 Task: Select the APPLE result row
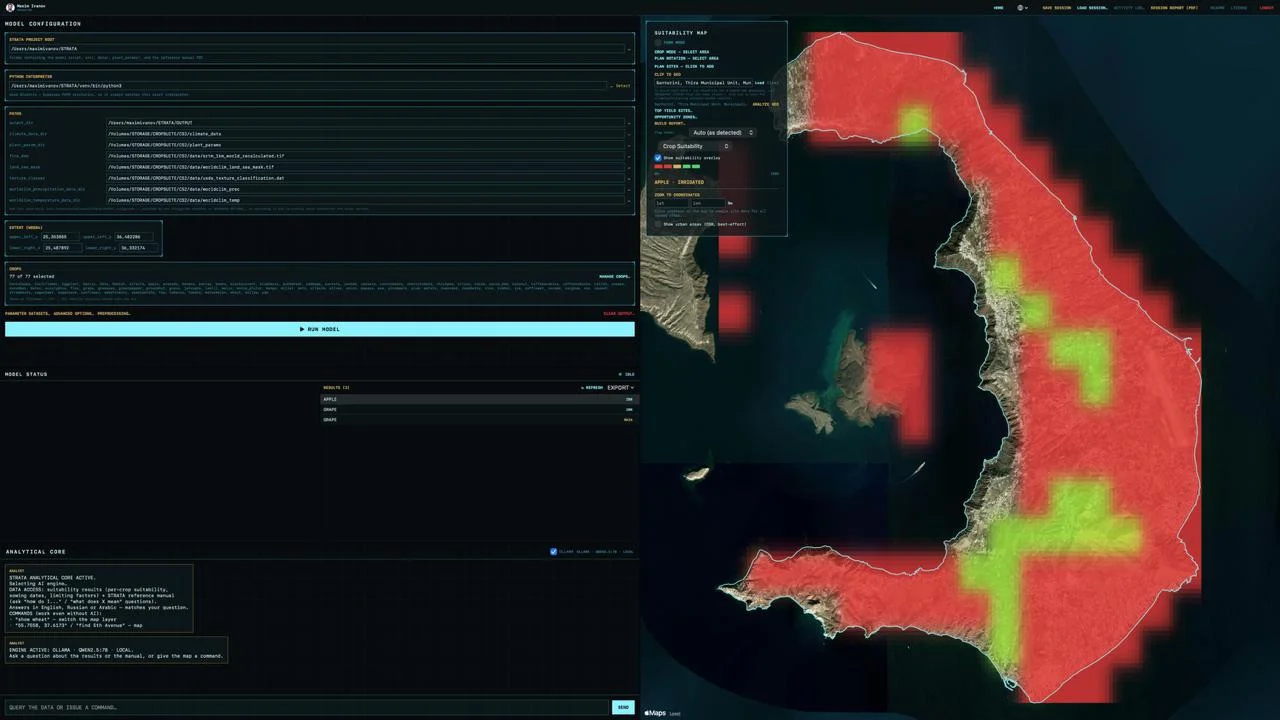pos(478,399)
